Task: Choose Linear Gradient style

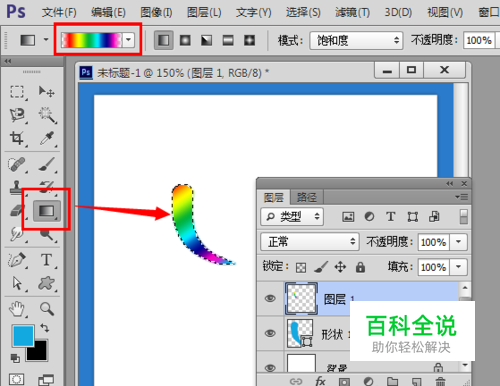Action: [x=163, y=40]
